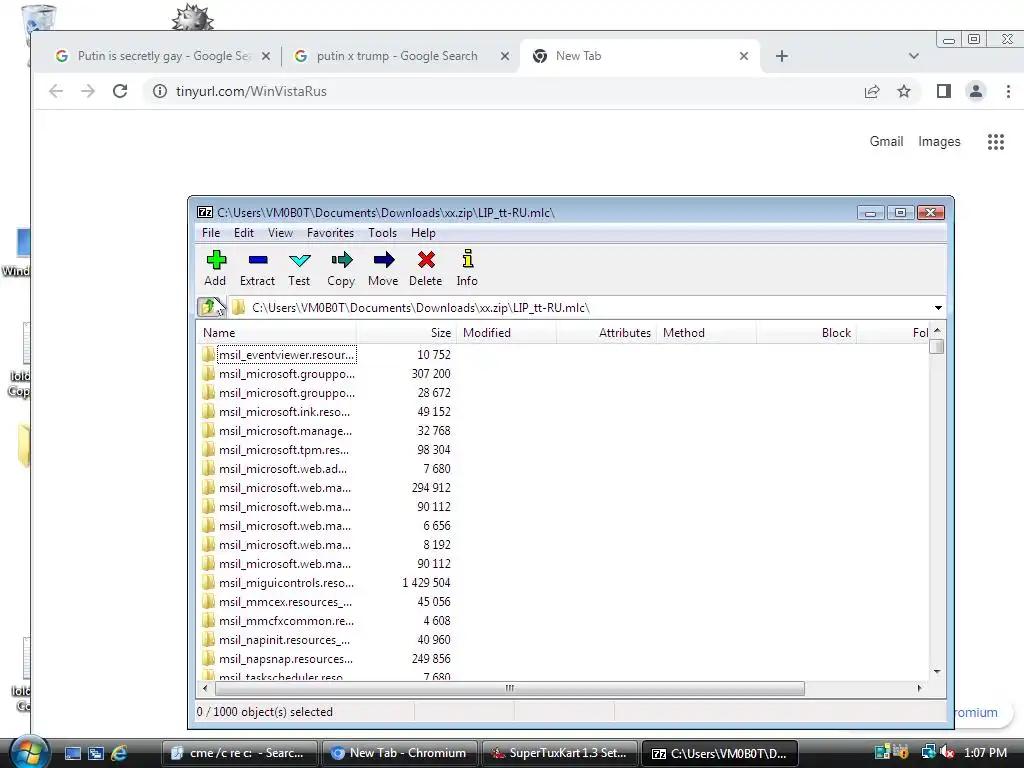Open the Images link
The height and width of the screenshot is (768, 1024).
point(939,142)
